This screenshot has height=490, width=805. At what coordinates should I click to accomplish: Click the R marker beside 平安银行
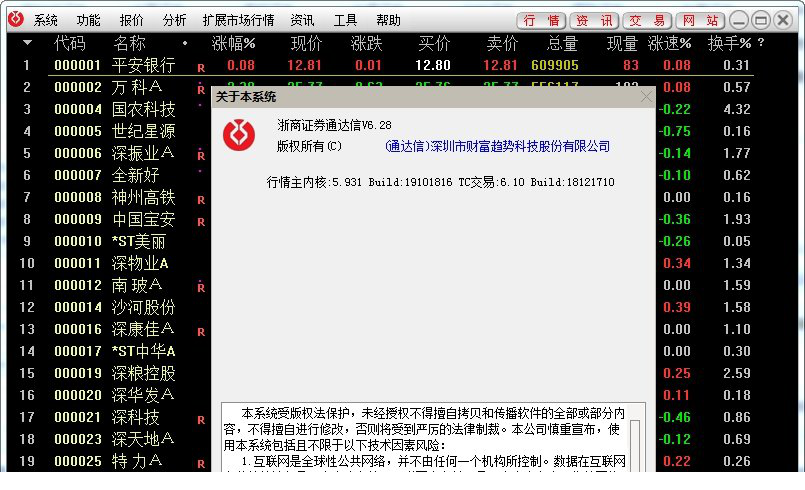point(201,68)
